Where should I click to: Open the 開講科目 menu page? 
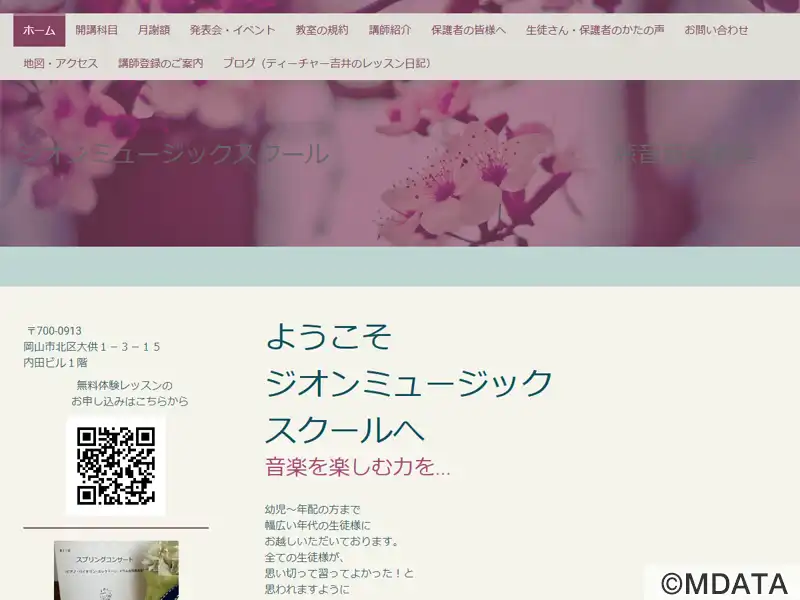tap(96, 30)
